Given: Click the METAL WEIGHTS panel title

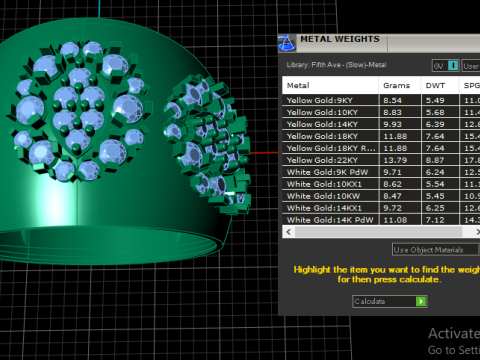Looking at the screenshot, I should tap(340, 39).
